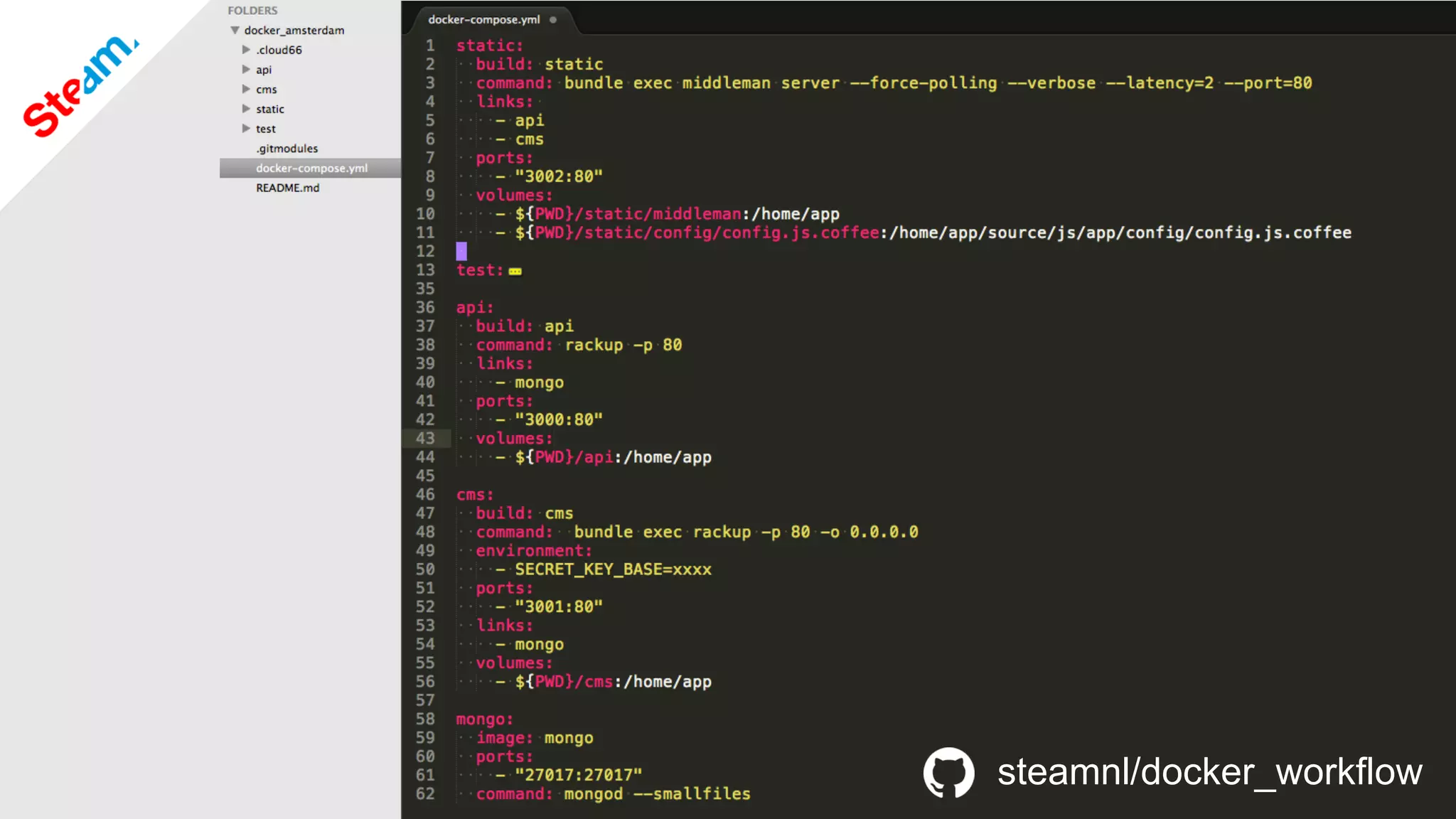This screenshot has width=1456, height=819.
Task: Click the FOLDERS sidebar heading
Action: point(252,11)
